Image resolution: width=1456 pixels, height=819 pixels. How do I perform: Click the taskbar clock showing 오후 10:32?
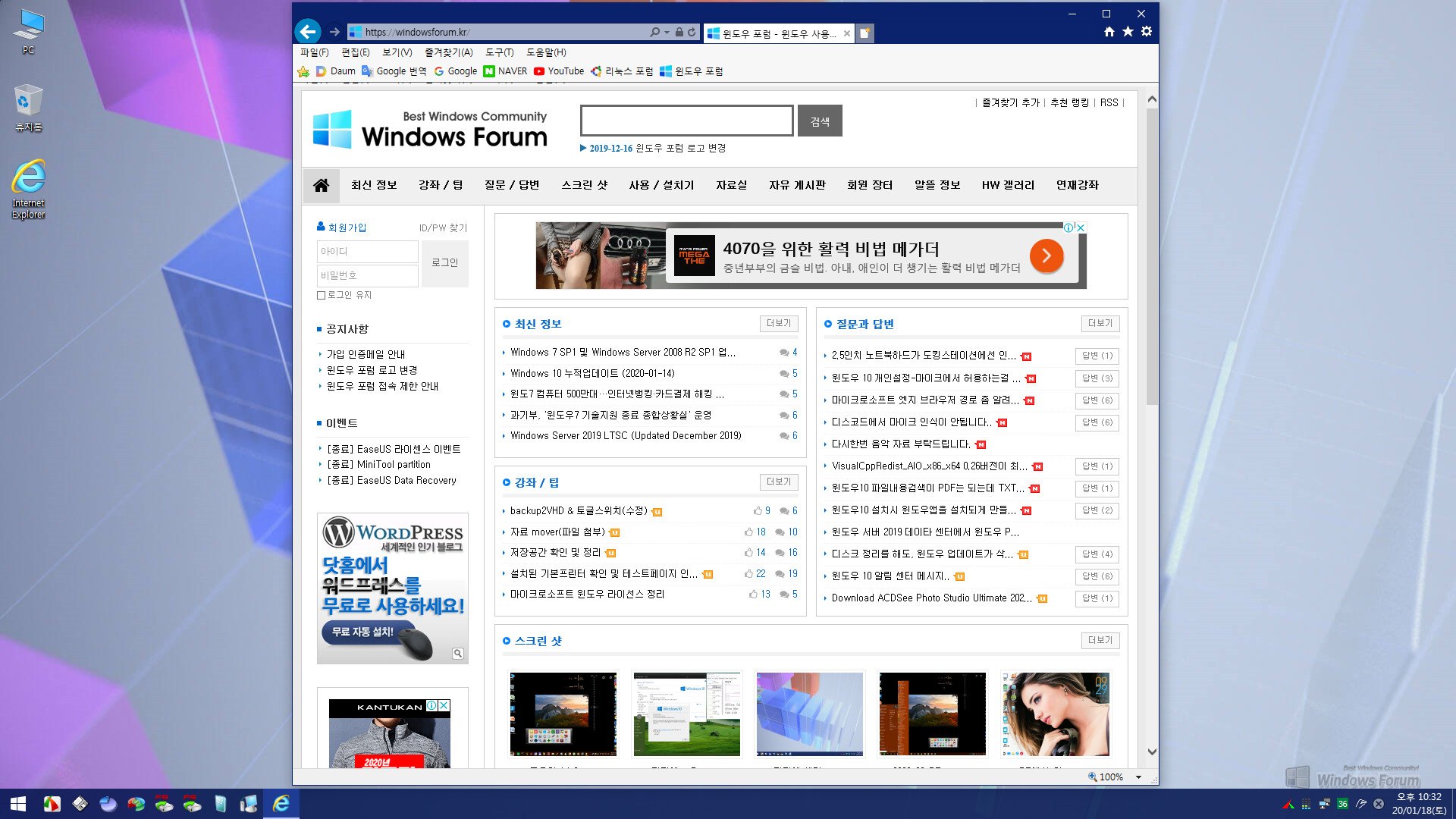[x=1419, y=804]
